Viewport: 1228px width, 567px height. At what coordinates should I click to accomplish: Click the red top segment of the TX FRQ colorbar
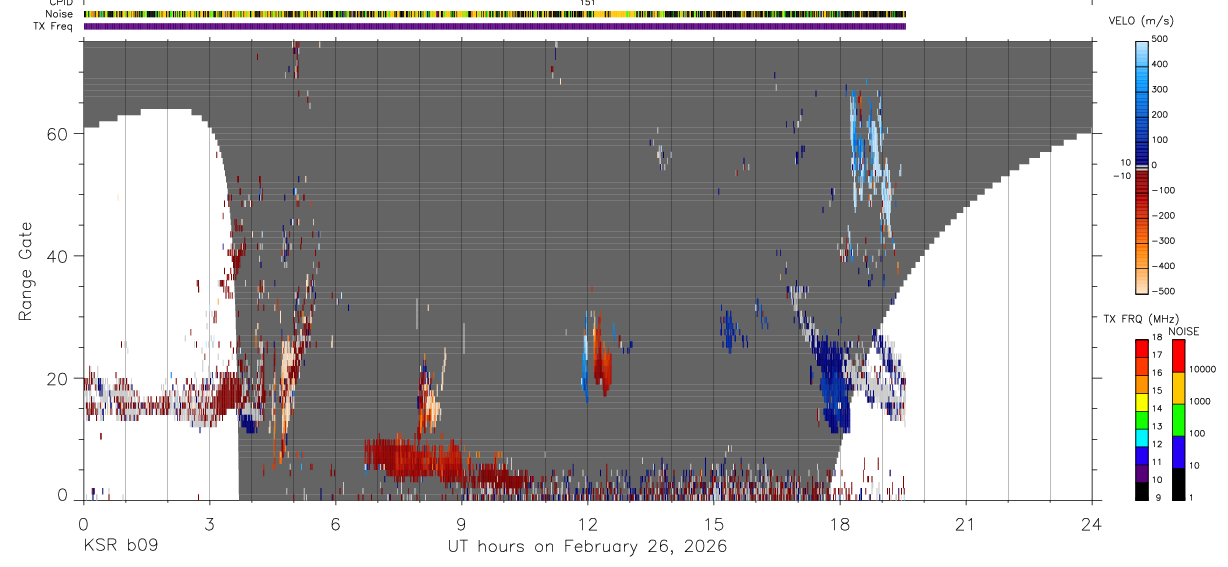click(1142, 350)
